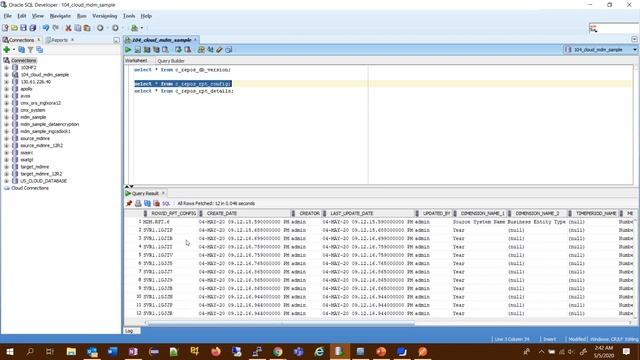This screenshot has height=360, width=640.
Task: Click the horizontal scrollbar under results grid
Action: point(281,323)
